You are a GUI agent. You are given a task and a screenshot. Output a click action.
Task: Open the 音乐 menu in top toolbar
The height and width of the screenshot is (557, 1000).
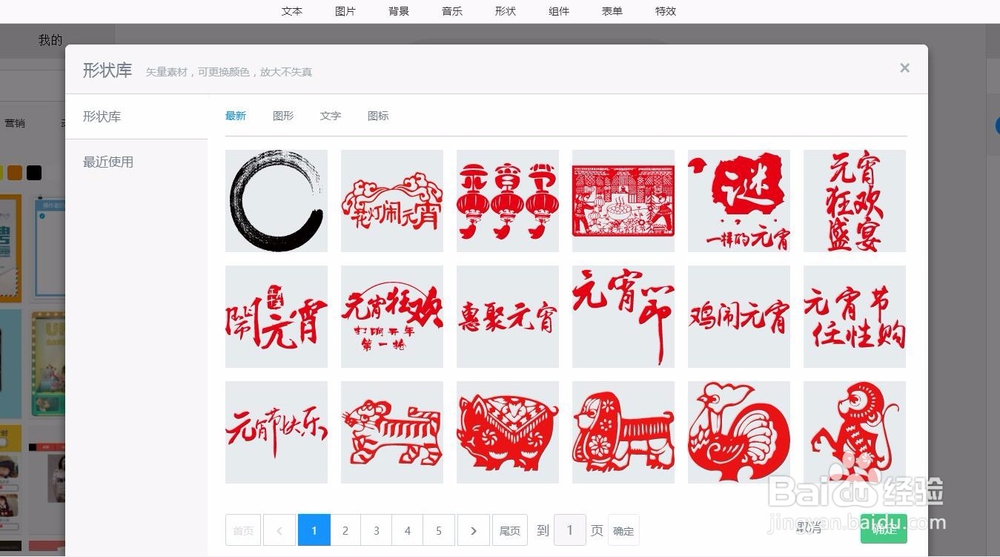(x=452, y=11)
